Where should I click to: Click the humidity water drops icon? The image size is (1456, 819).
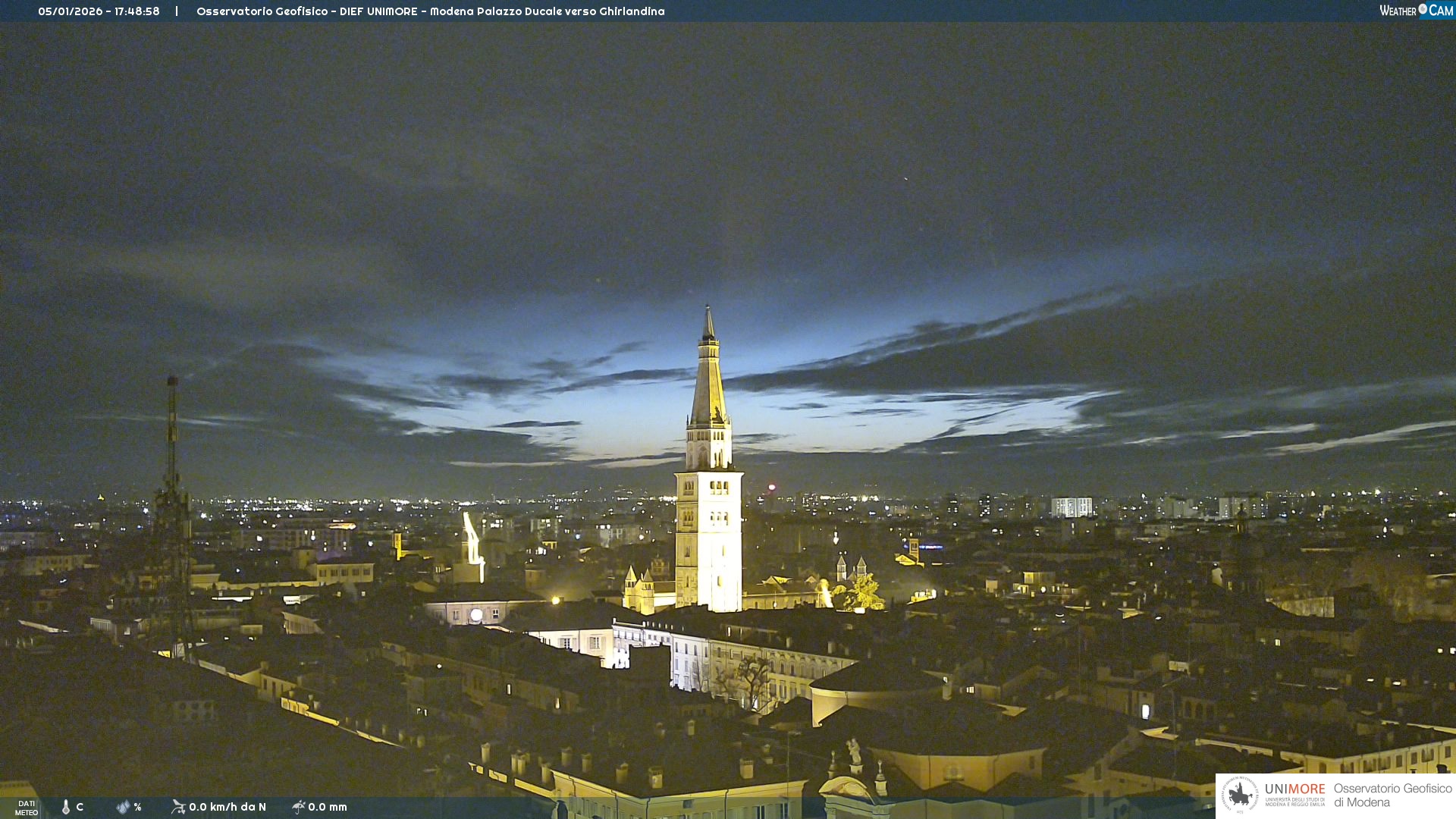click(x=123, y=807)
